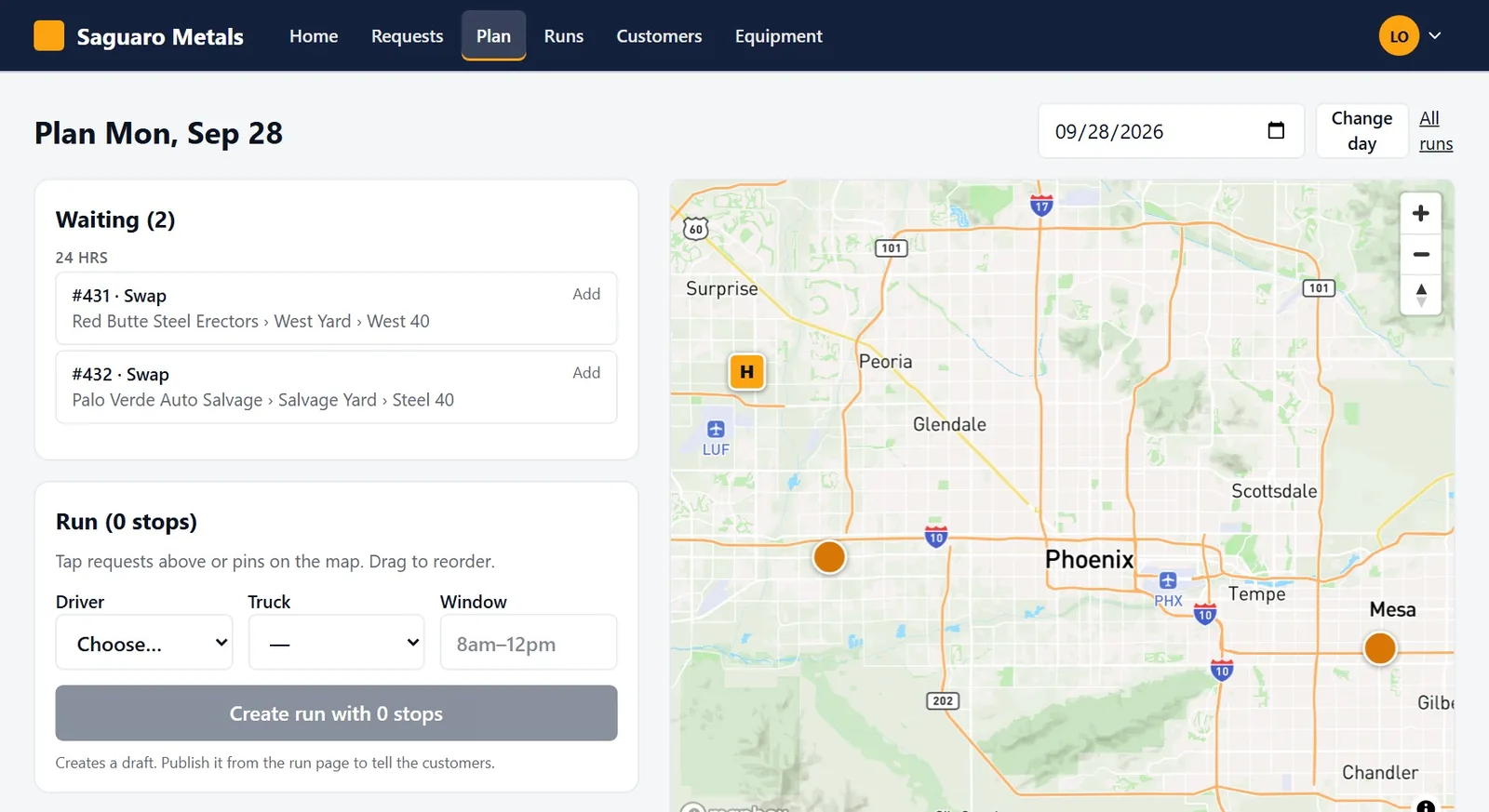Add request #432 to the run

(x=586, y=373)
